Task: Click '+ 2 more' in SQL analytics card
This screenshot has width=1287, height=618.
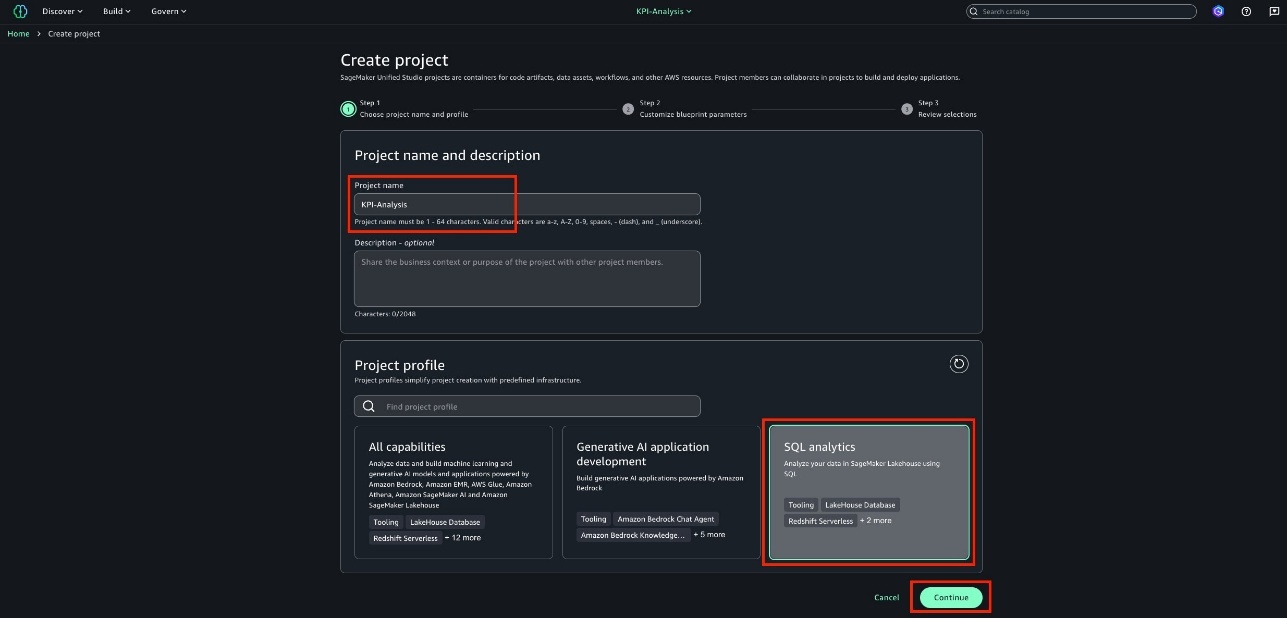Action: click(876, 521)
